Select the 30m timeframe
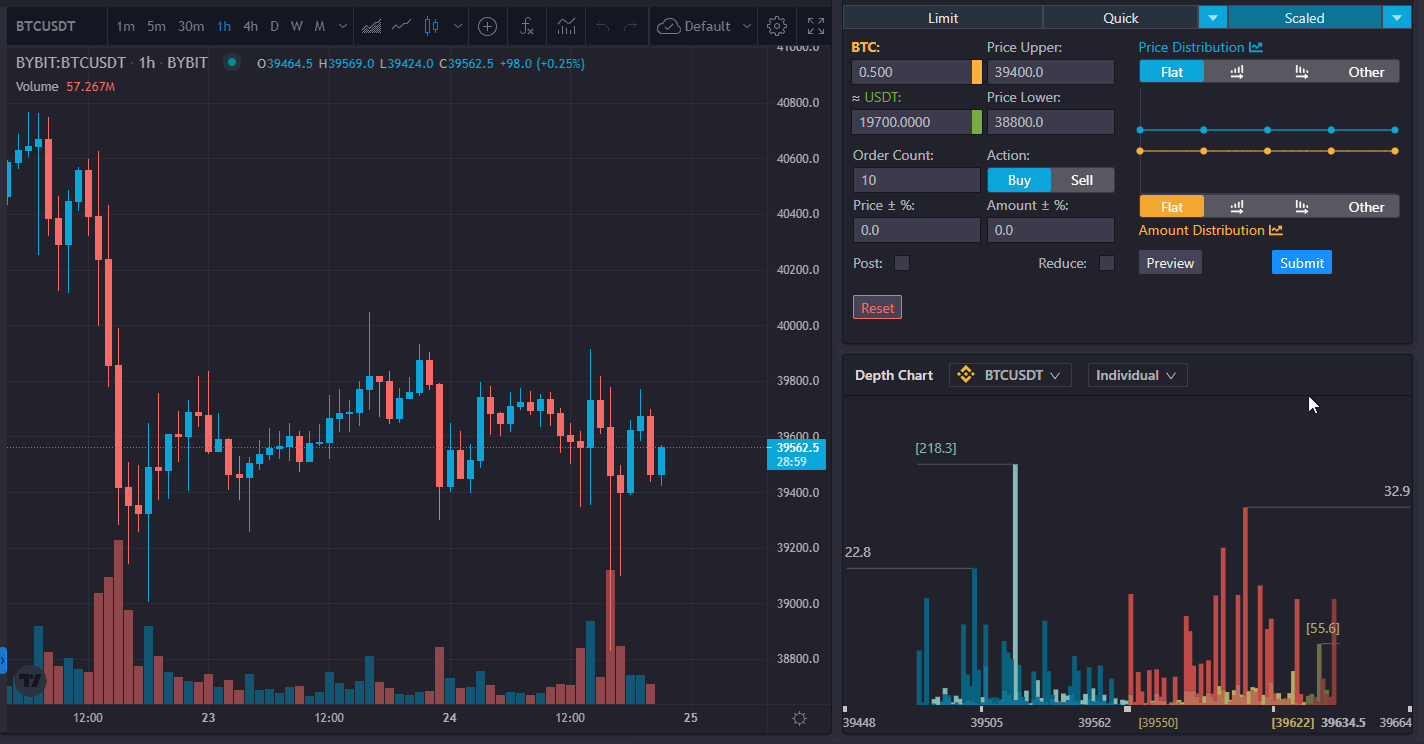The image size is (1424, 744). 191,26
